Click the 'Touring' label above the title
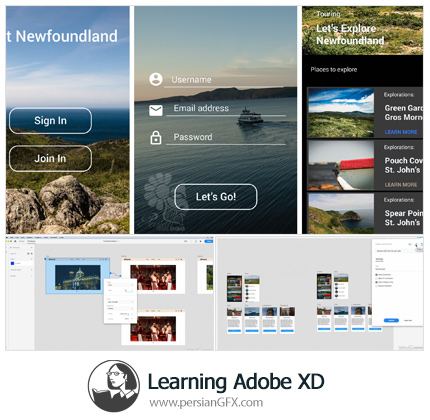430x420 pixels. [328, 14]
